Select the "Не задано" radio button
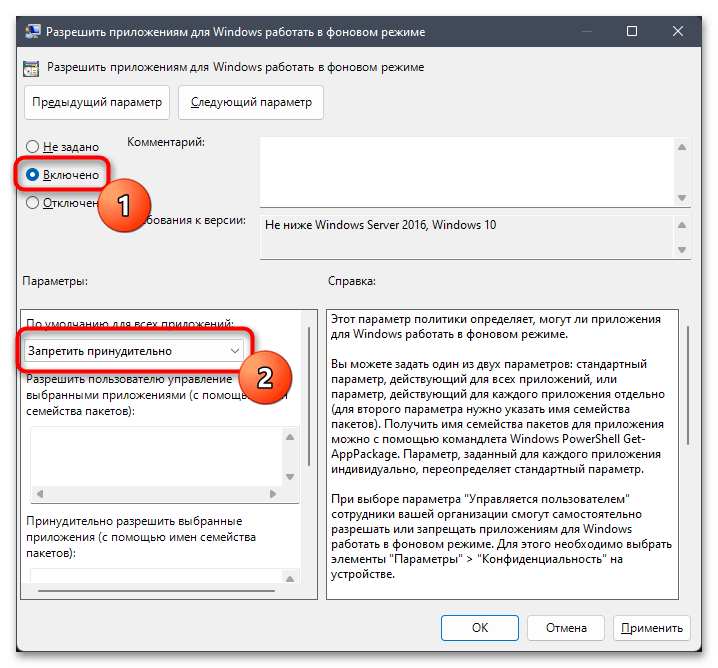718x668 pixels. (33, 147)
